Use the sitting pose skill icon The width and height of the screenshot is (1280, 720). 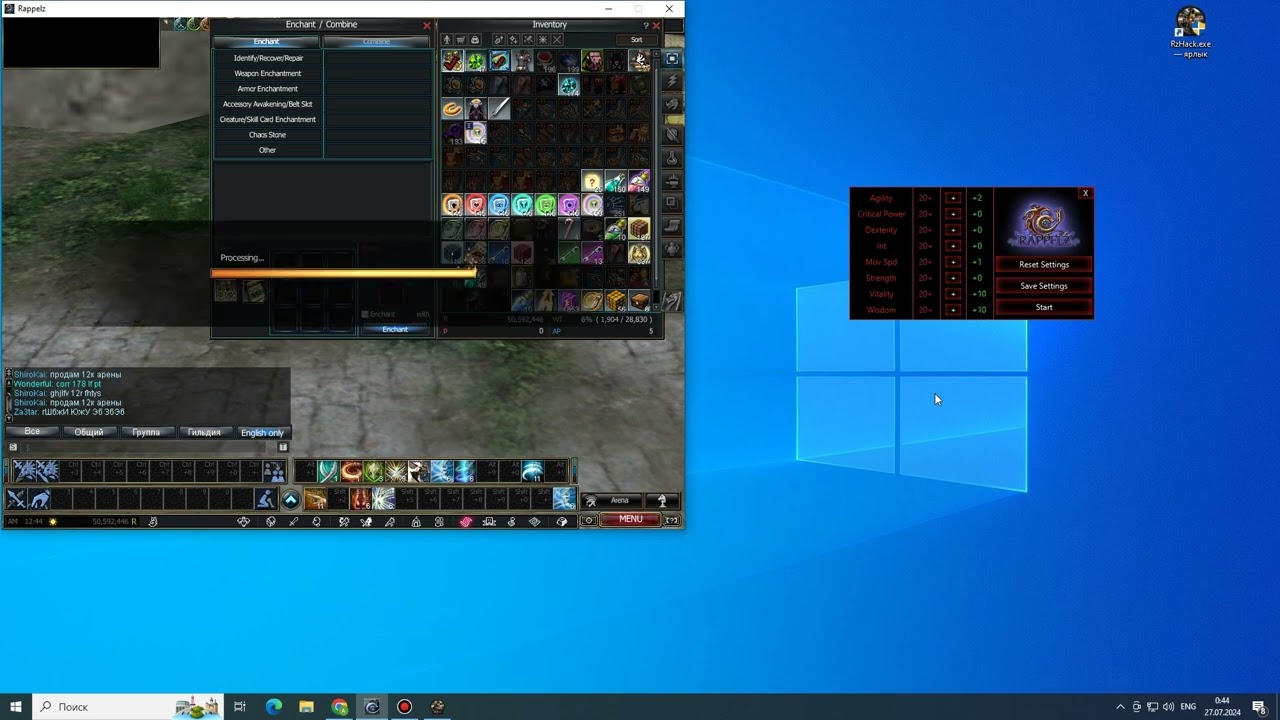tap(266, 499)
